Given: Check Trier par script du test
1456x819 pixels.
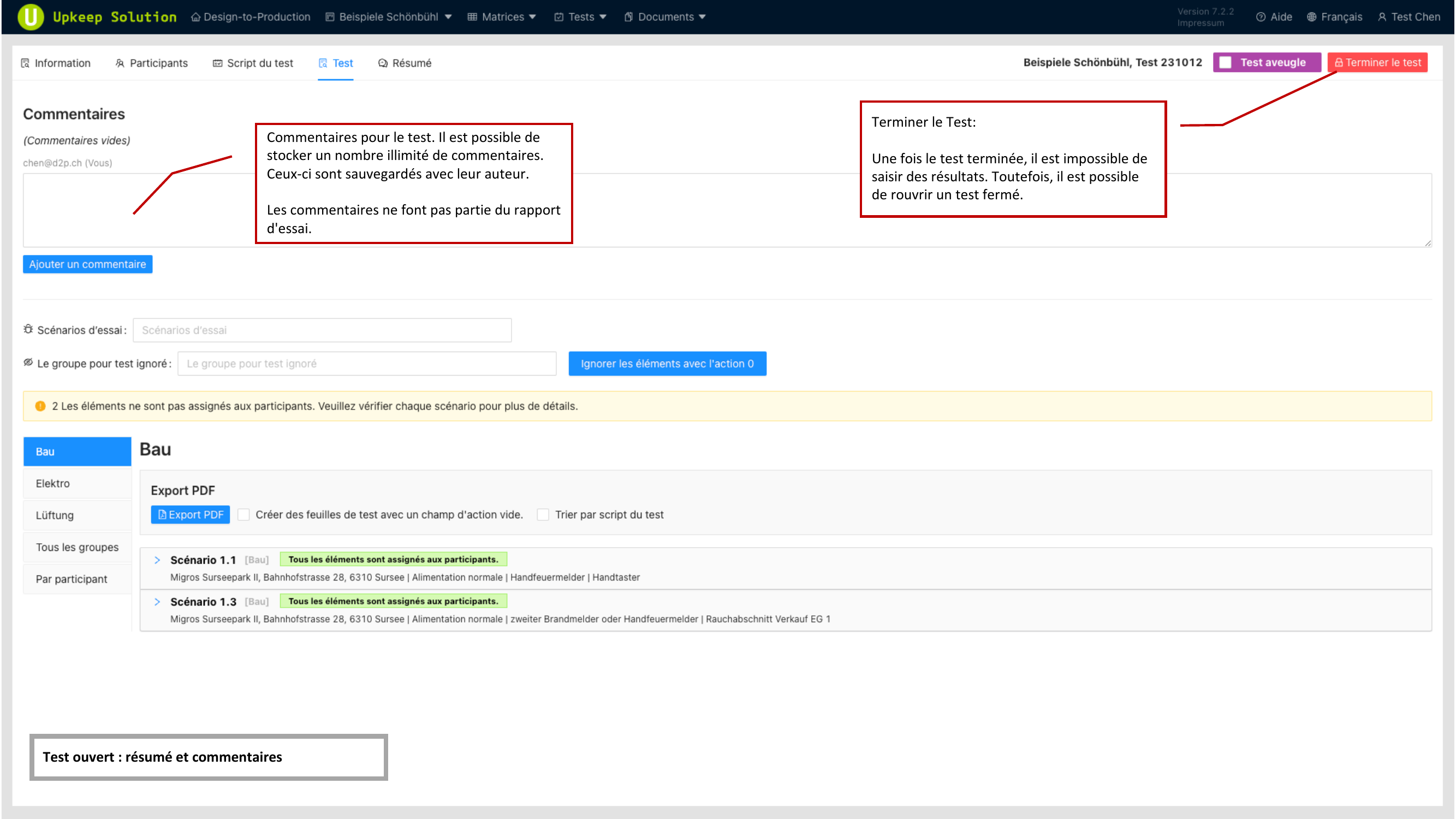Looking at the screenshot, I should [543, 514].
